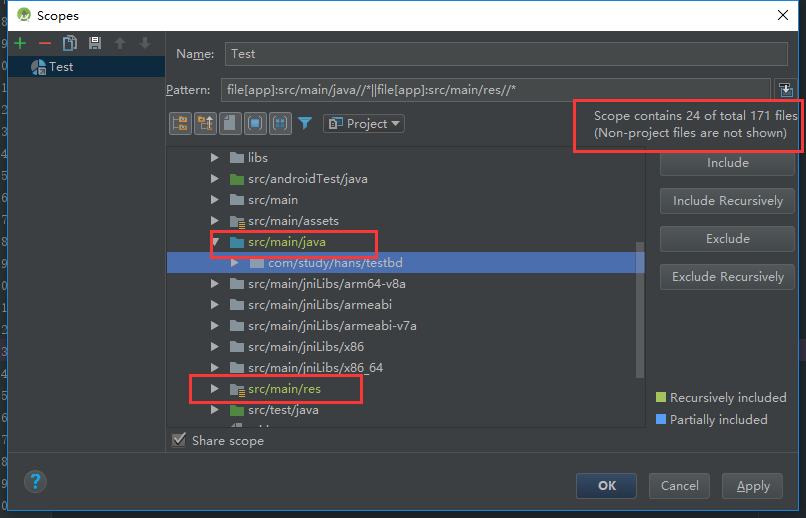This screenshot has width=806, height=518.
Task: Expand the src/main/res folder
Action: 215,389
